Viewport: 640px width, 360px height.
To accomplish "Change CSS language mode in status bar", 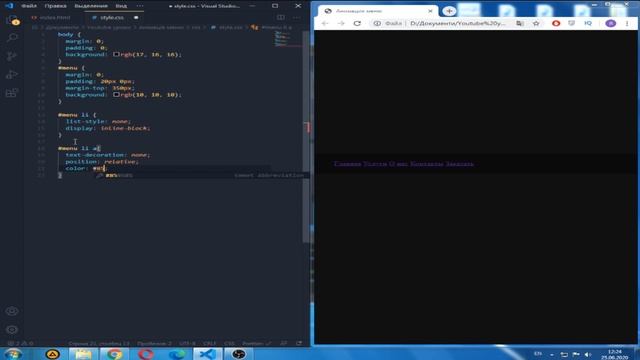I will (x=229, y=343).
